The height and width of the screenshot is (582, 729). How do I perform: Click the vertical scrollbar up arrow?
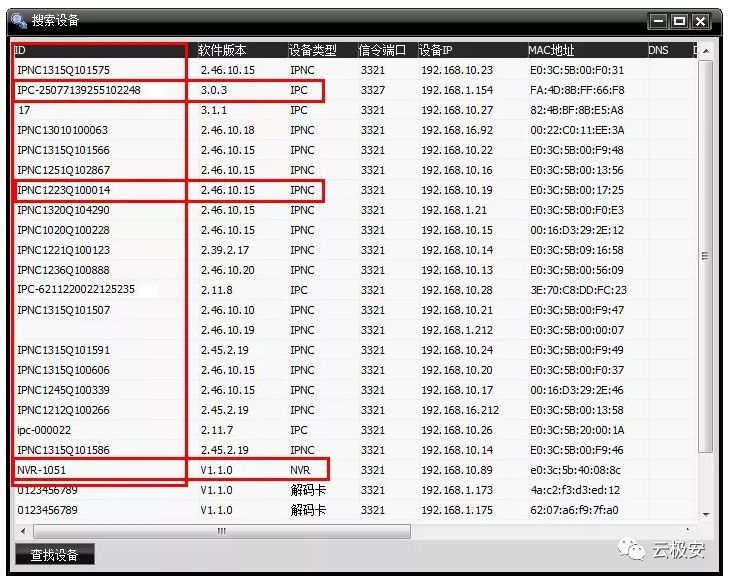pyautogui.click(x=706, y=51)
